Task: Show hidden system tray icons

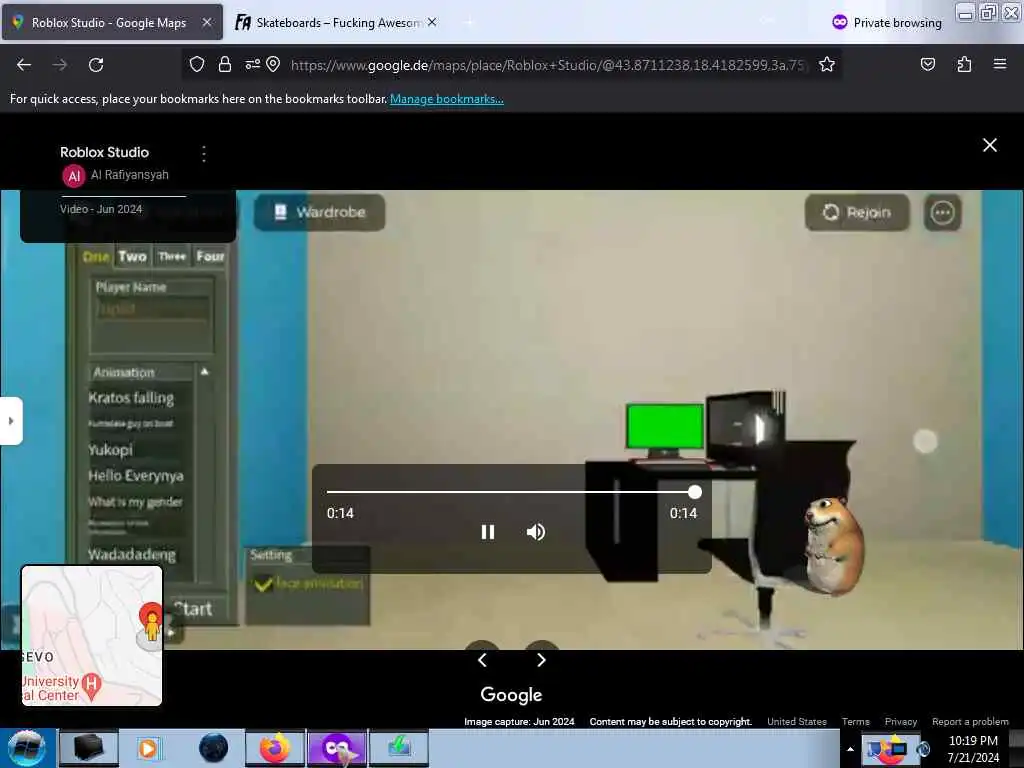Action: 850,749
